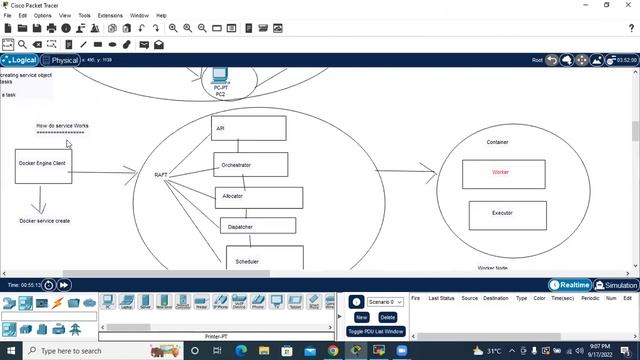Zoom in on the workspace
640x360 pixels.
click(x=173, y=28)
